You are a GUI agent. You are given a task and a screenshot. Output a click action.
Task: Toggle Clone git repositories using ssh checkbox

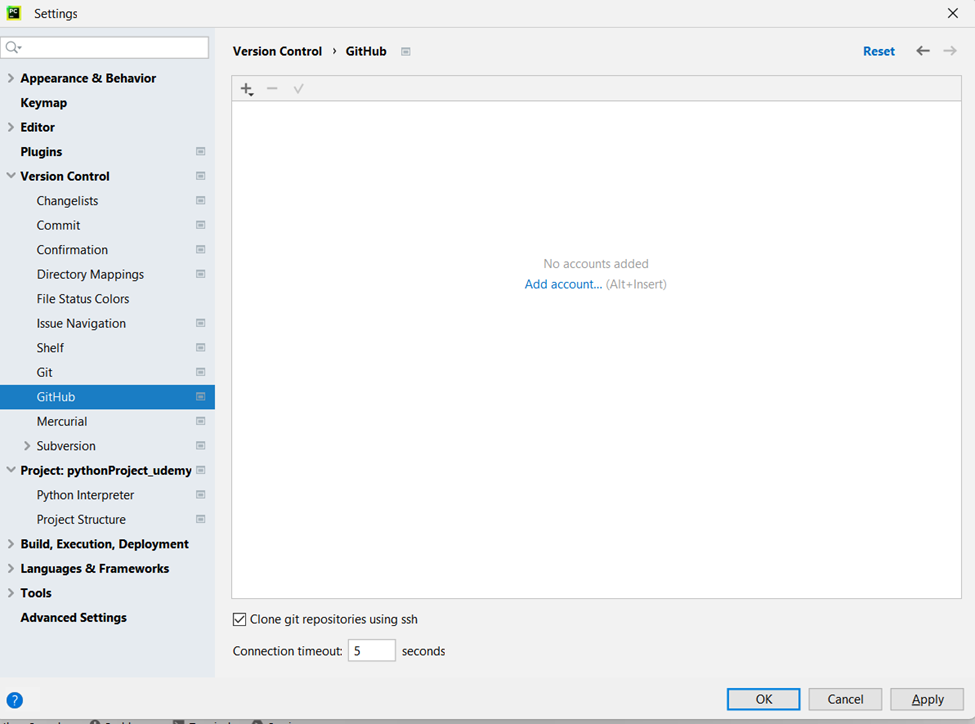239,620
